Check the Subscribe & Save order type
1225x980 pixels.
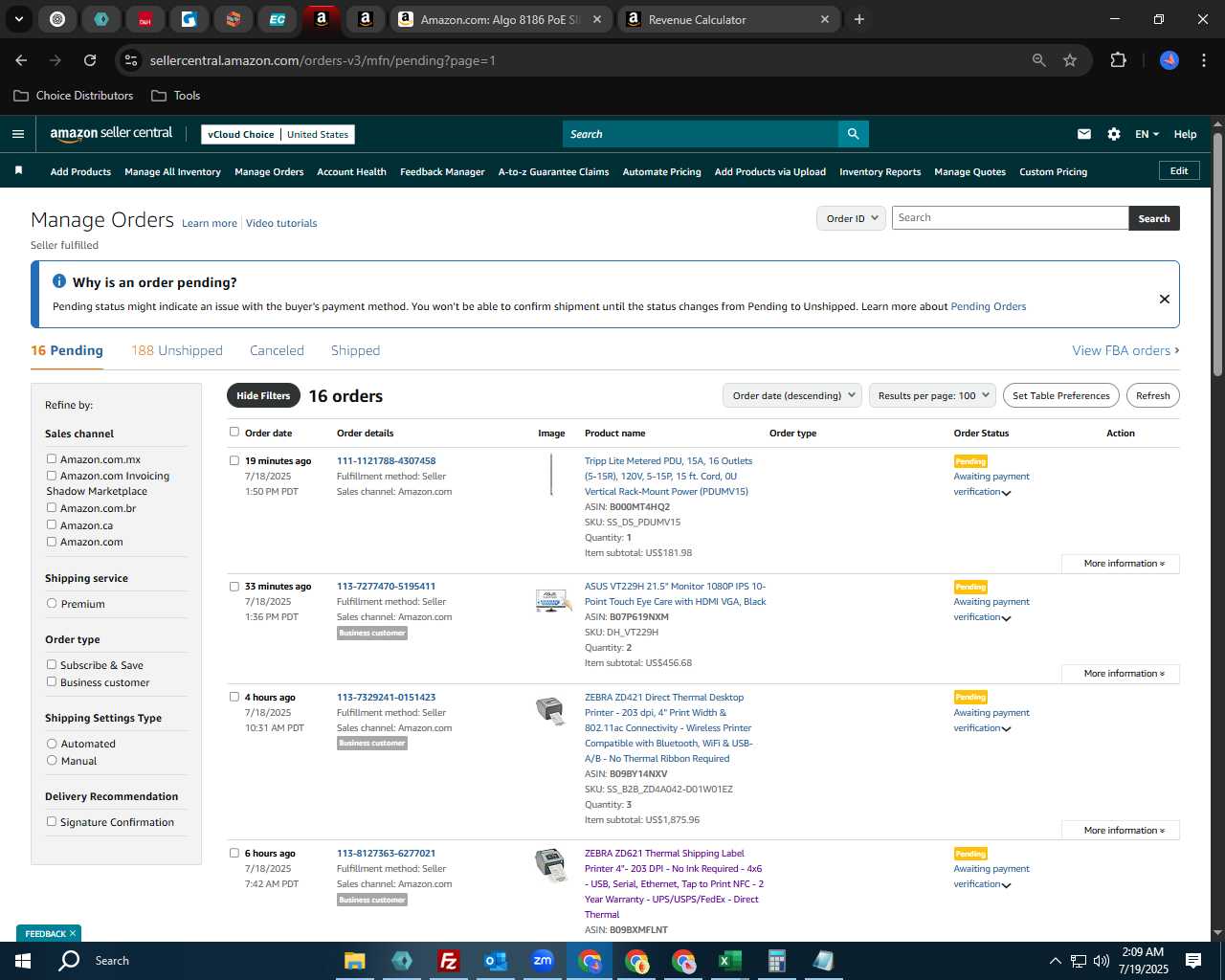tap(52, 664)
